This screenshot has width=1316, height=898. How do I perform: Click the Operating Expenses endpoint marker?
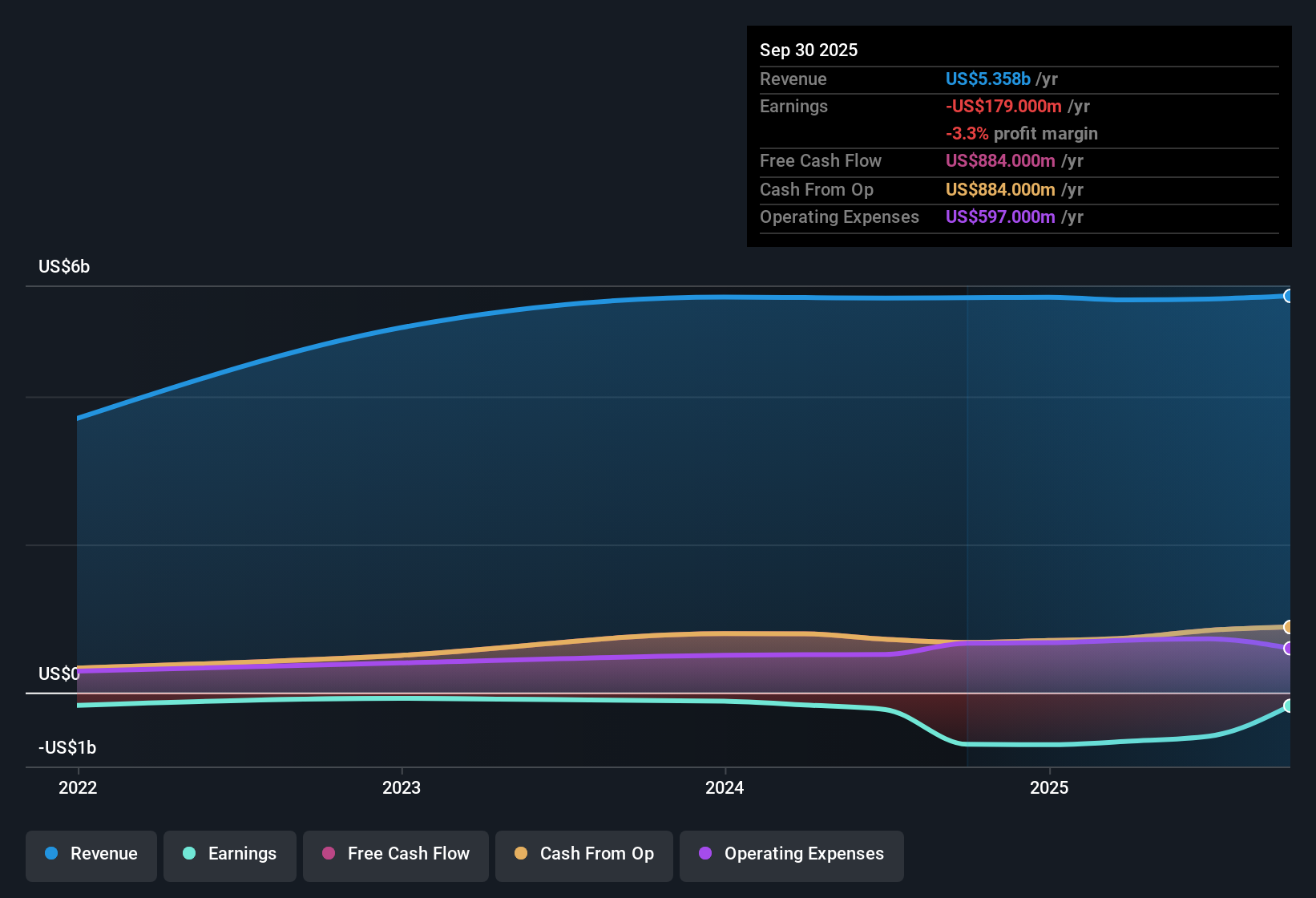1288,648
